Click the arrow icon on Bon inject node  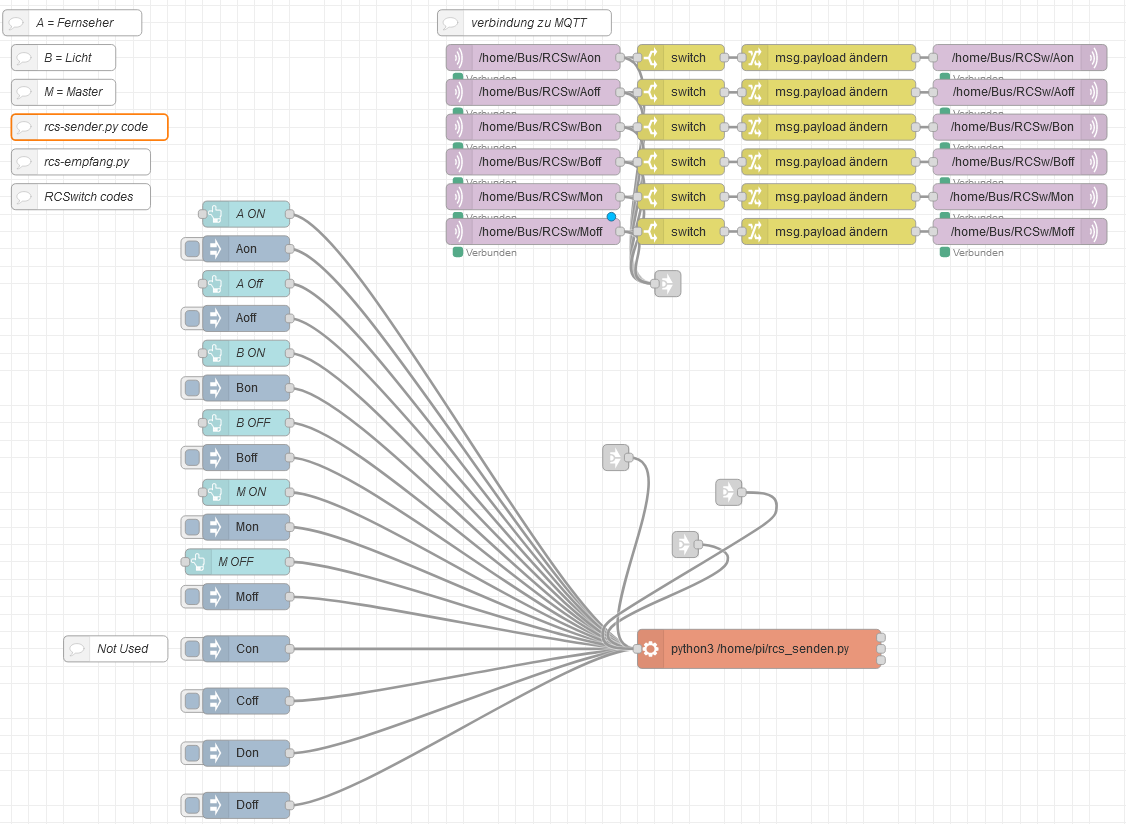(x=215, y=388)
